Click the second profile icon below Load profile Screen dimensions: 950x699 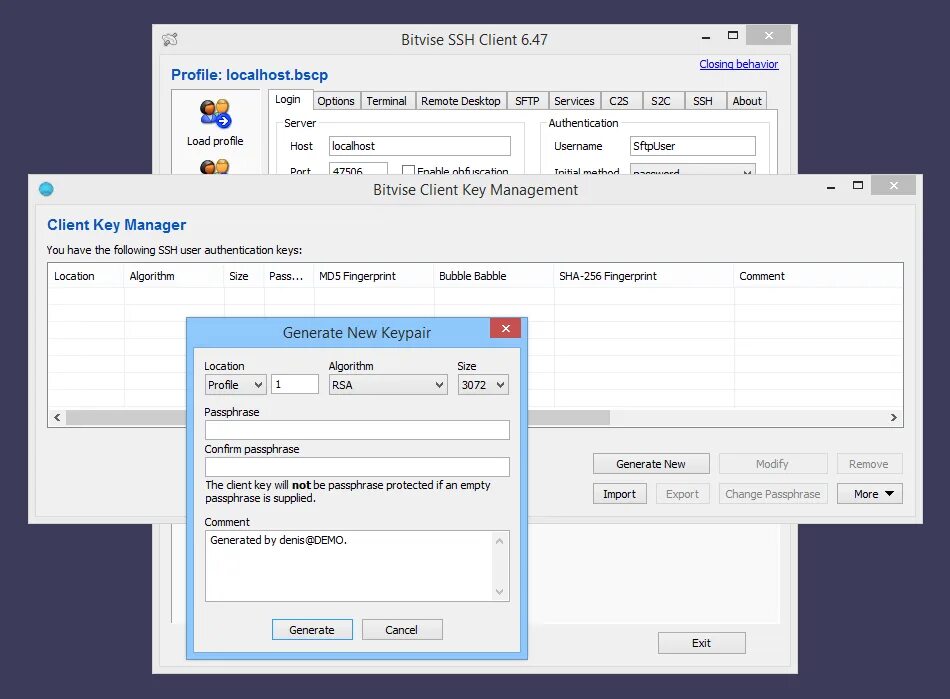pyautogui.click(x=214, y=167)
